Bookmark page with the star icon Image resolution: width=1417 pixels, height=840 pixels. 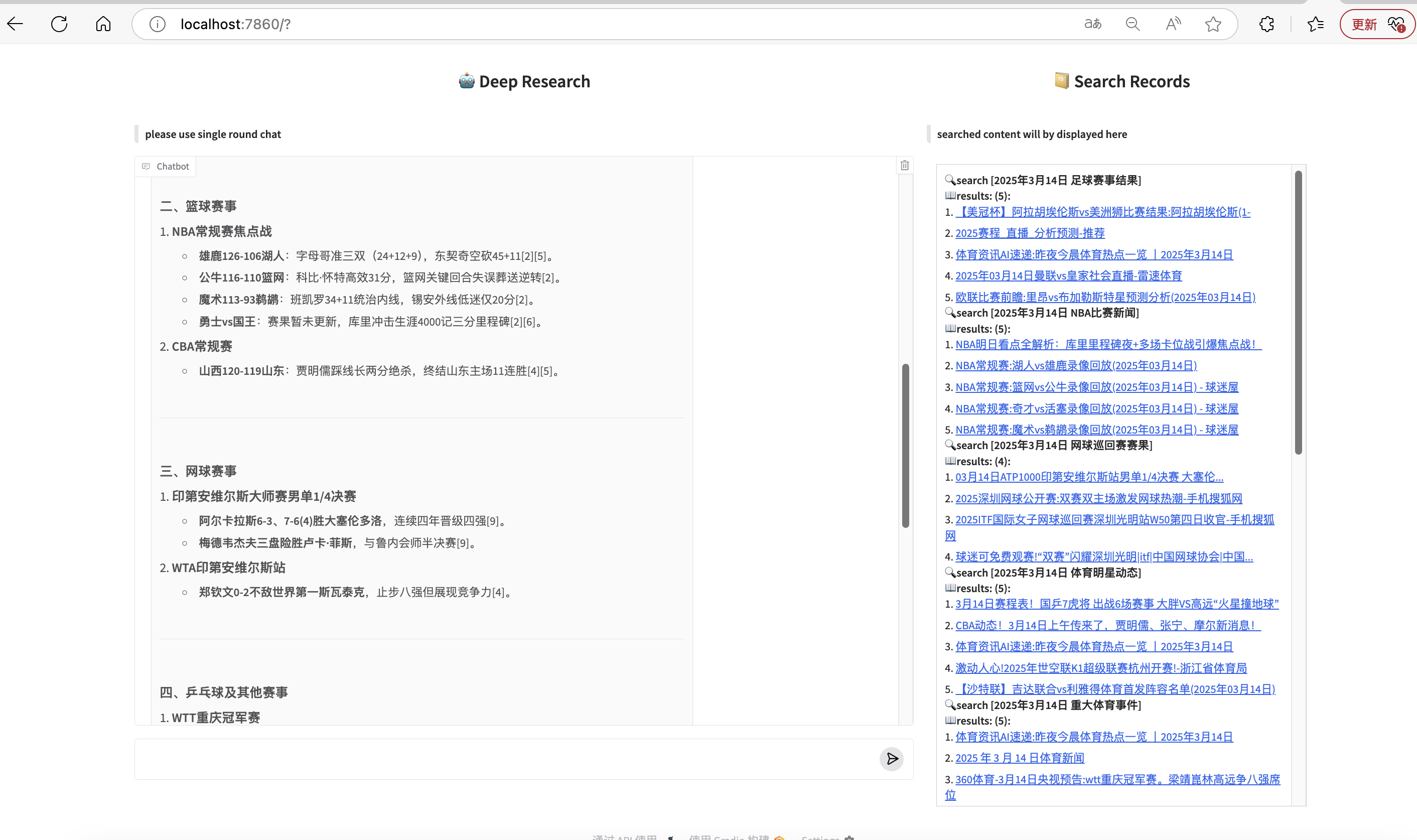[x=1213, y=24]
